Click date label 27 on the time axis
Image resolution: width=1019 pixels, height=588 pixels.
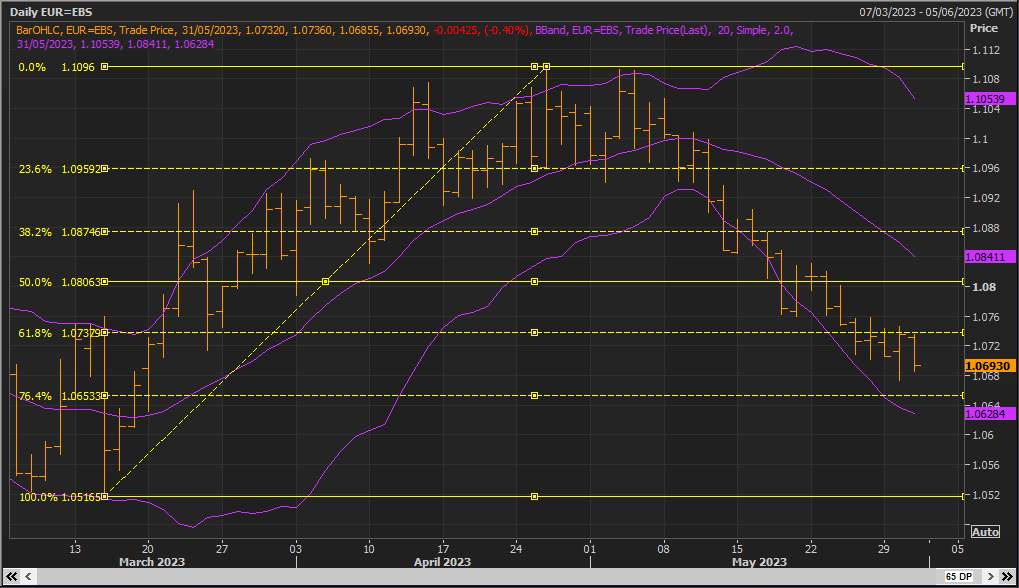point(222,549)
